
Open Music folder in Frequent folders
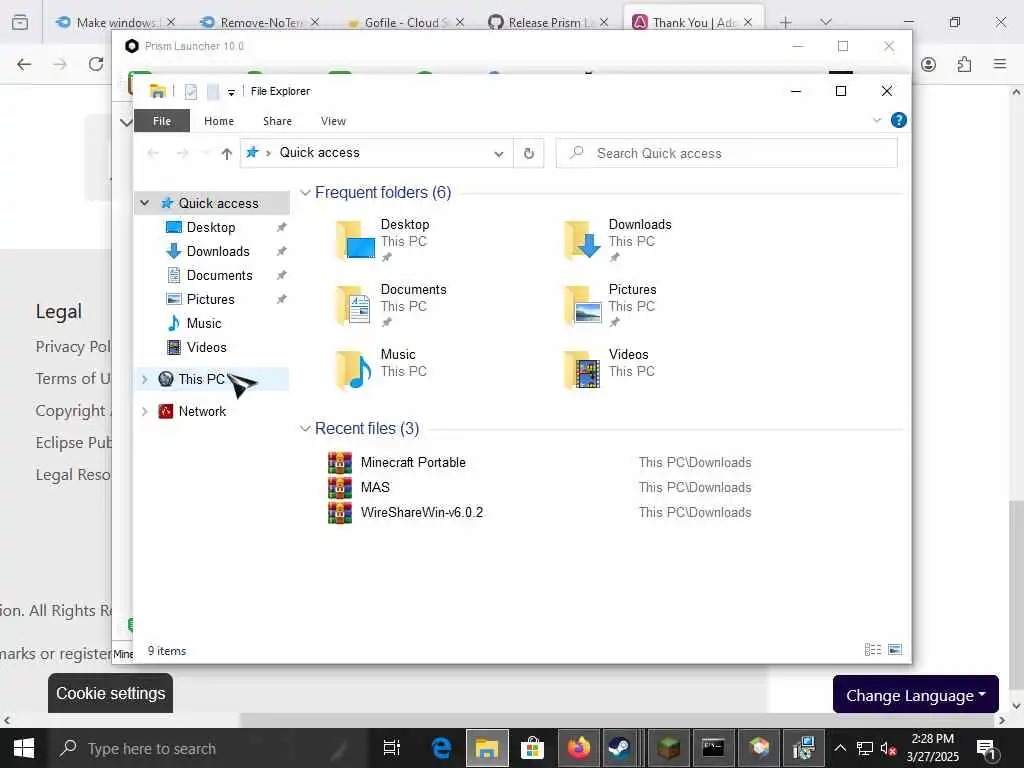pos(381,370)
